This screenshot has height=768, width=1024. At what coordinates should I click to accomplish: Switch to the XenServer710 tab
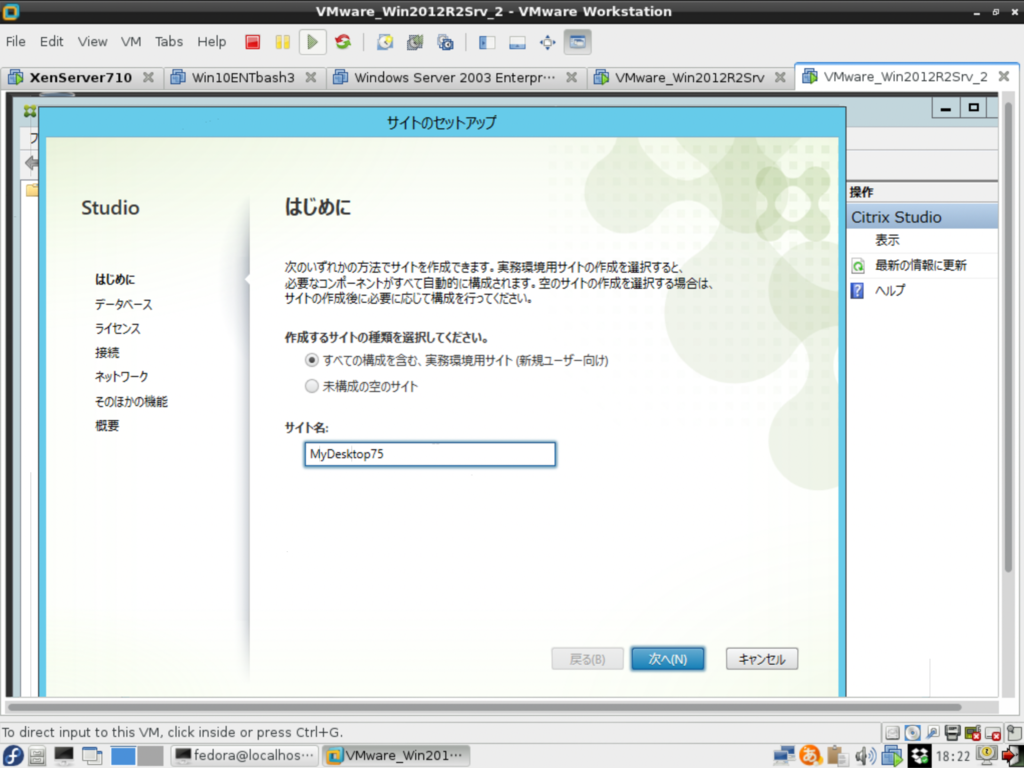[x=80, y=78]
